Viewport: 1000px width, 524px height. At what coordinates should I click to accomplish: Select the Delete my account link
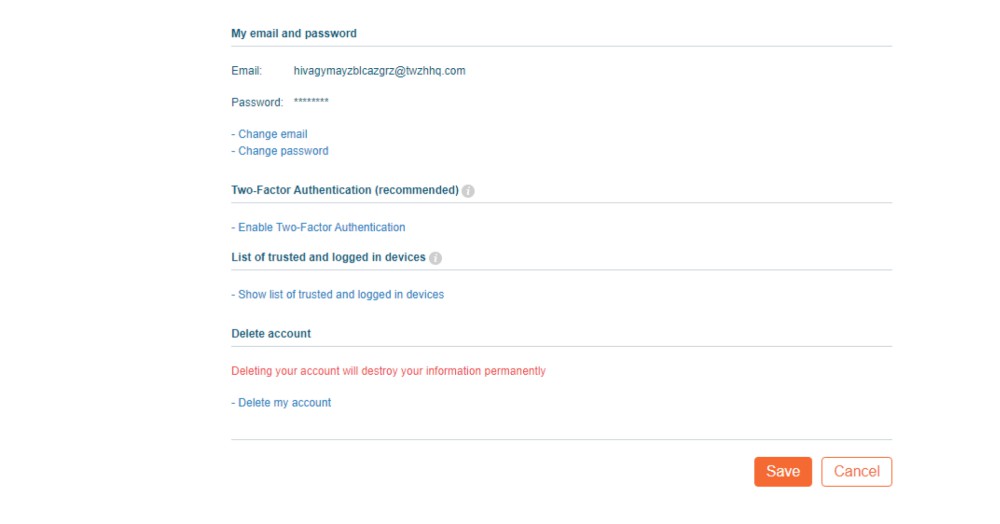(281, 403)
